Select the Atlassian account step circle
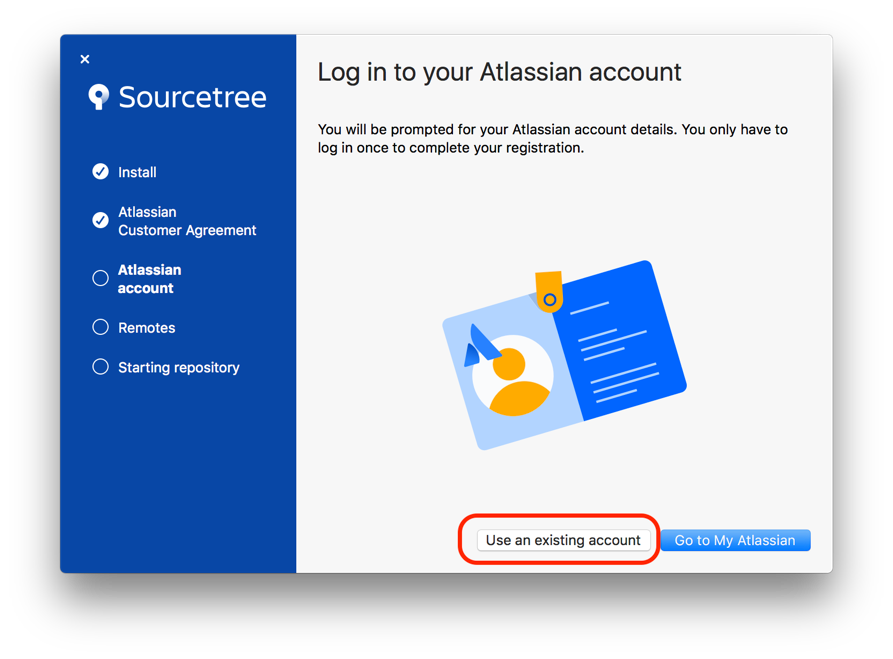The height and width of the screenshot is (659, 893). [x=100, y=279]
